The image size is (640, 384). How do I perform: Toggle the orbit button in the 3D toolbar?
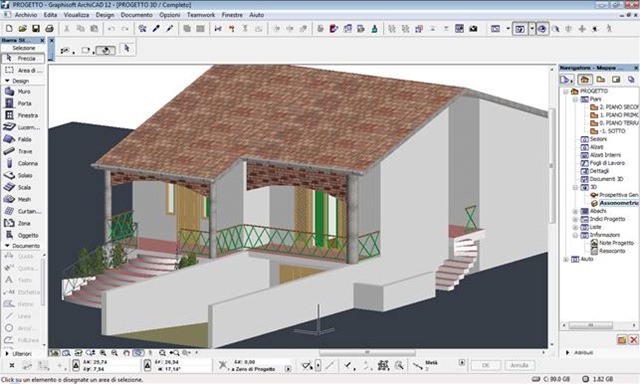coord(542,29)
